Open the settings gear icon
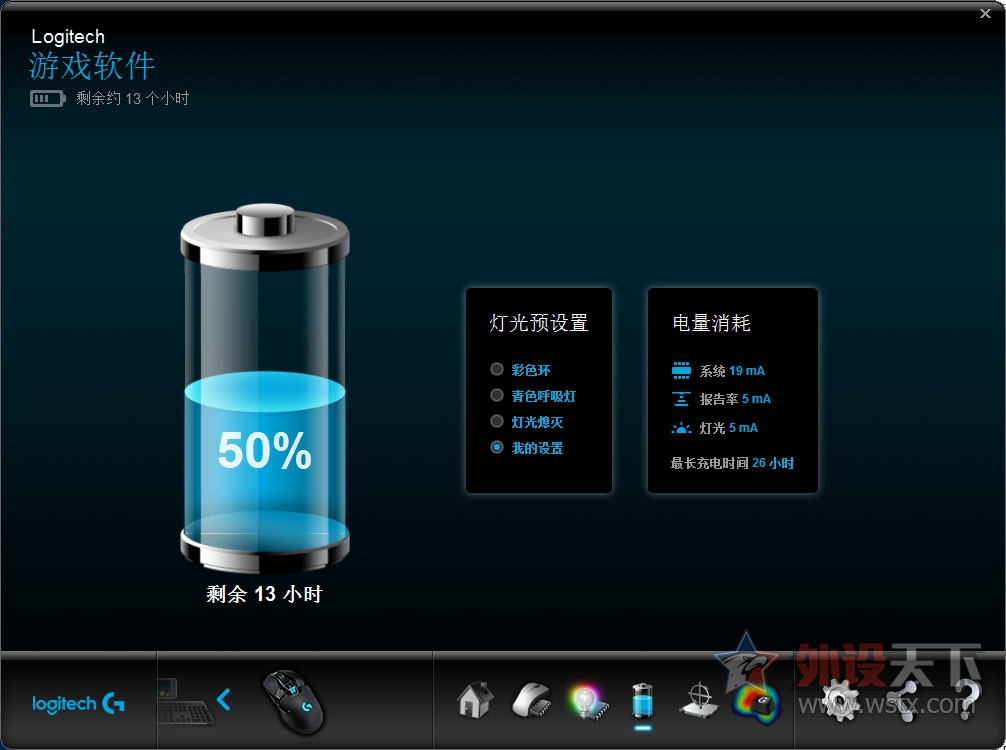The width and height of the screenshot is (1006, 750). click(x=840, y=701)
